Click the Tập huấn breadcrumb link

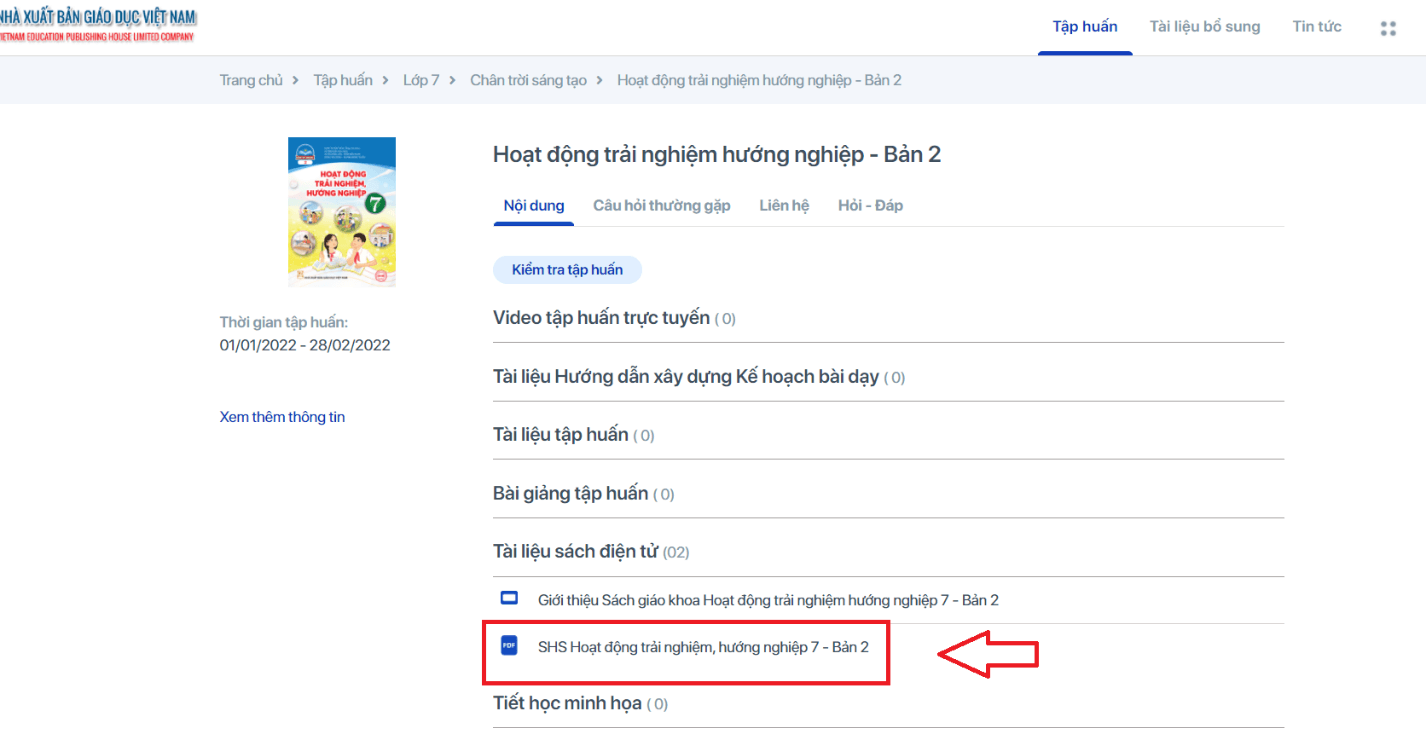343,80
